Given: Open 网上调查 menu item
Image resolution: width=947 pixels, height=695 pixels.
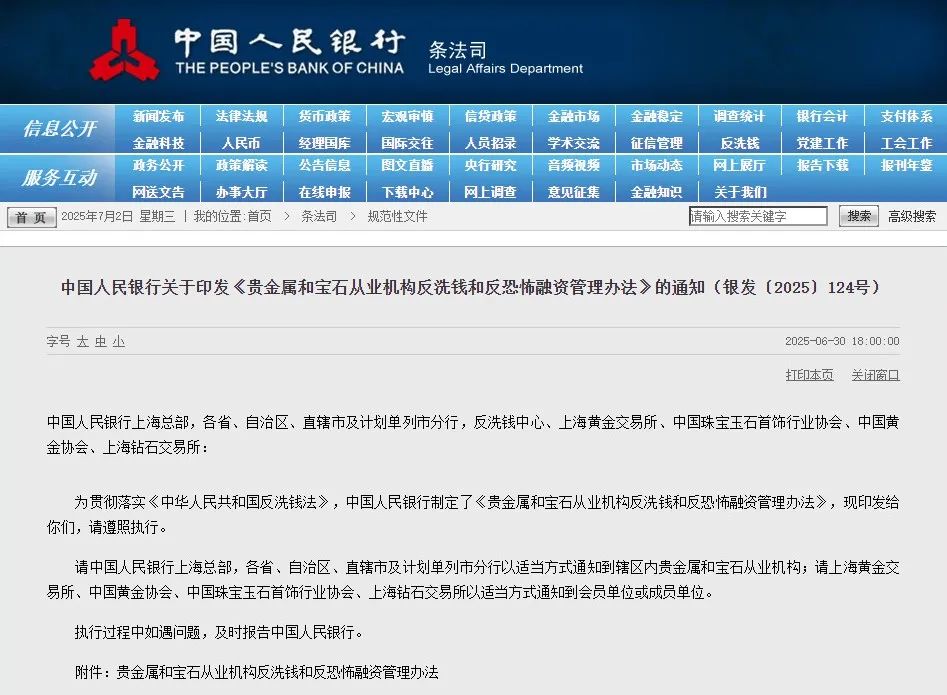Looking at the screenshot, I should coord(490,192).
